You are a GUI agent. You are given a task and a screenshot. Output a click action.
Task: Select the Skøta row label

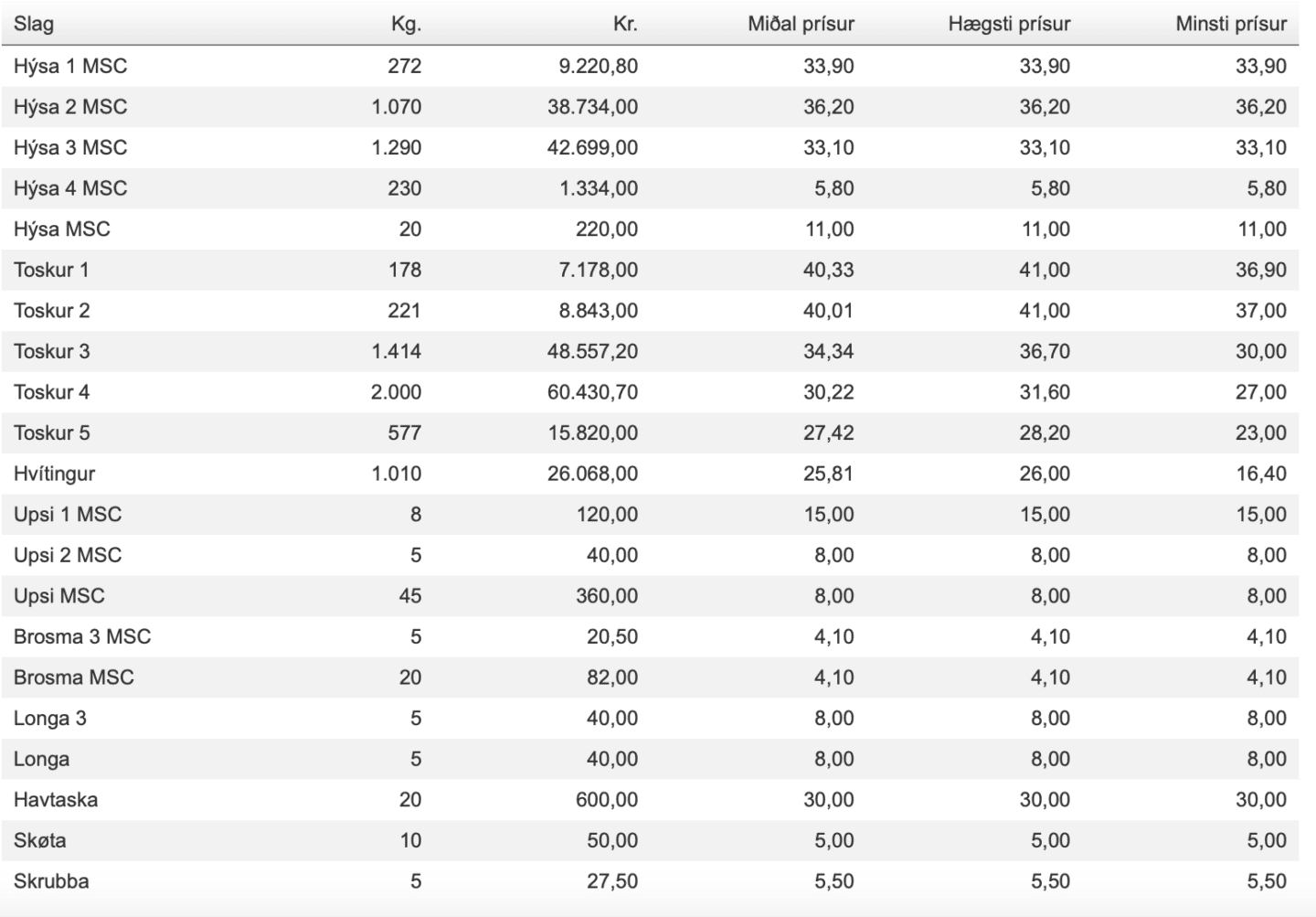point(40,840)
